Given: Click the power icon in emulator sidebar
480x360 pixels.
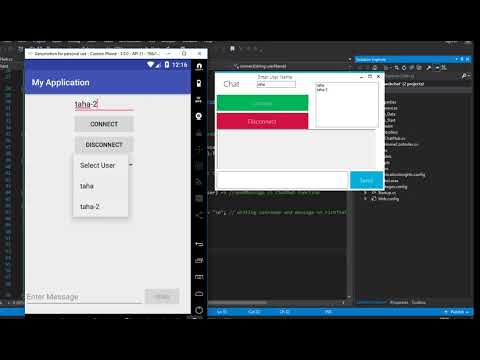Looking at the screenshot, I should coord(199,310).
